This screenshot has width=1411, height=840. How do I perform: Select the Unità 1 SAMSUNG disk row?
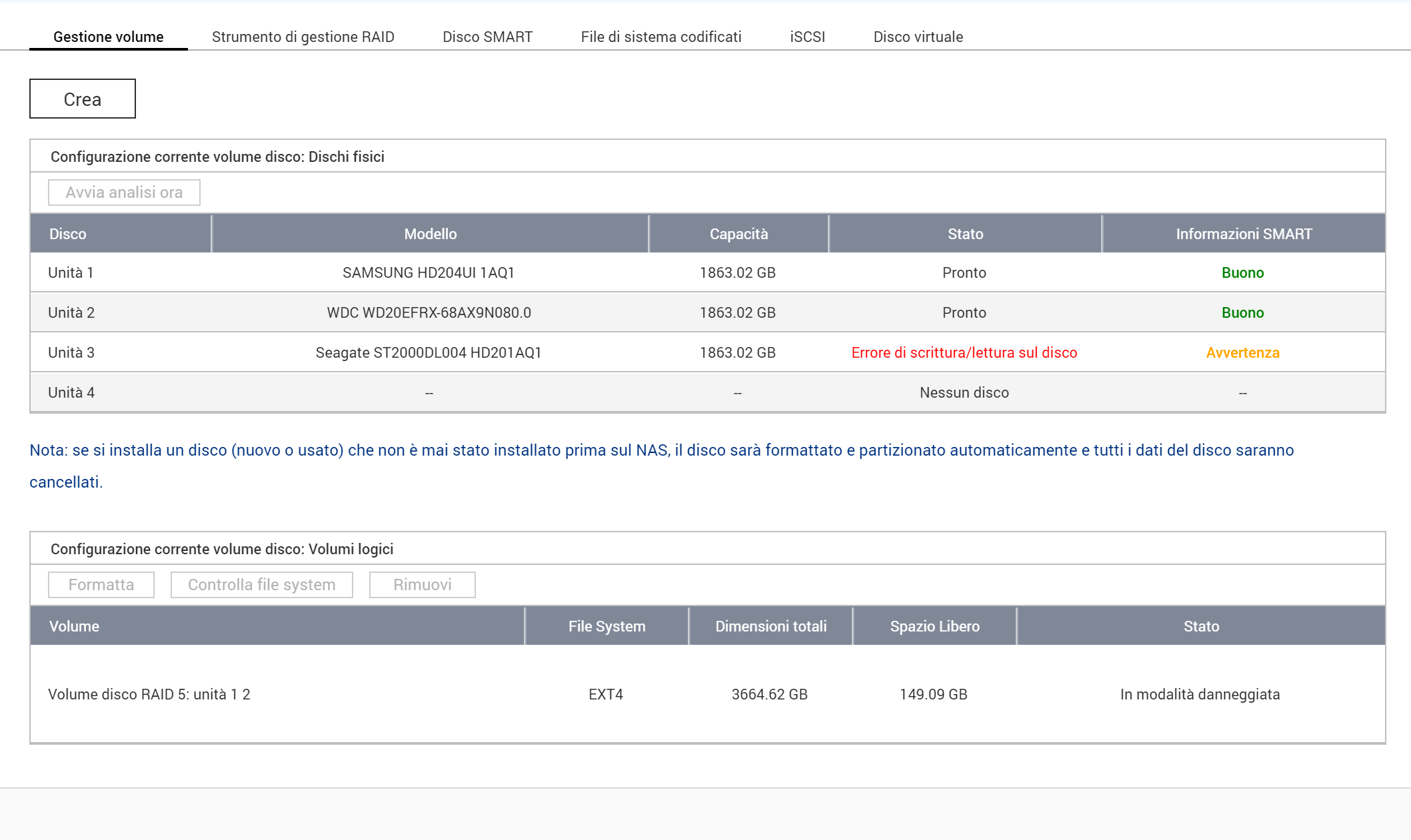click(428, 272)
